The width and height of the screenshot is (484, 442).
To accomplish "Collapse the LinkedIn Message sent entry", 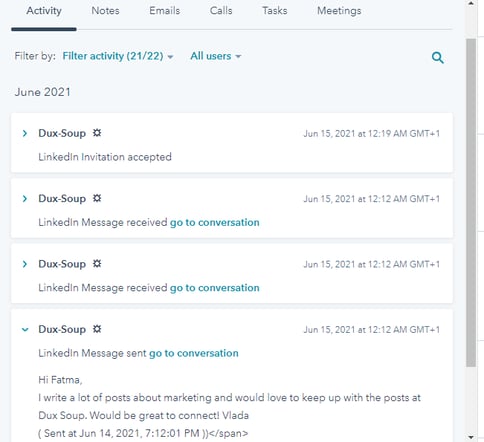I will pos(25,329).
